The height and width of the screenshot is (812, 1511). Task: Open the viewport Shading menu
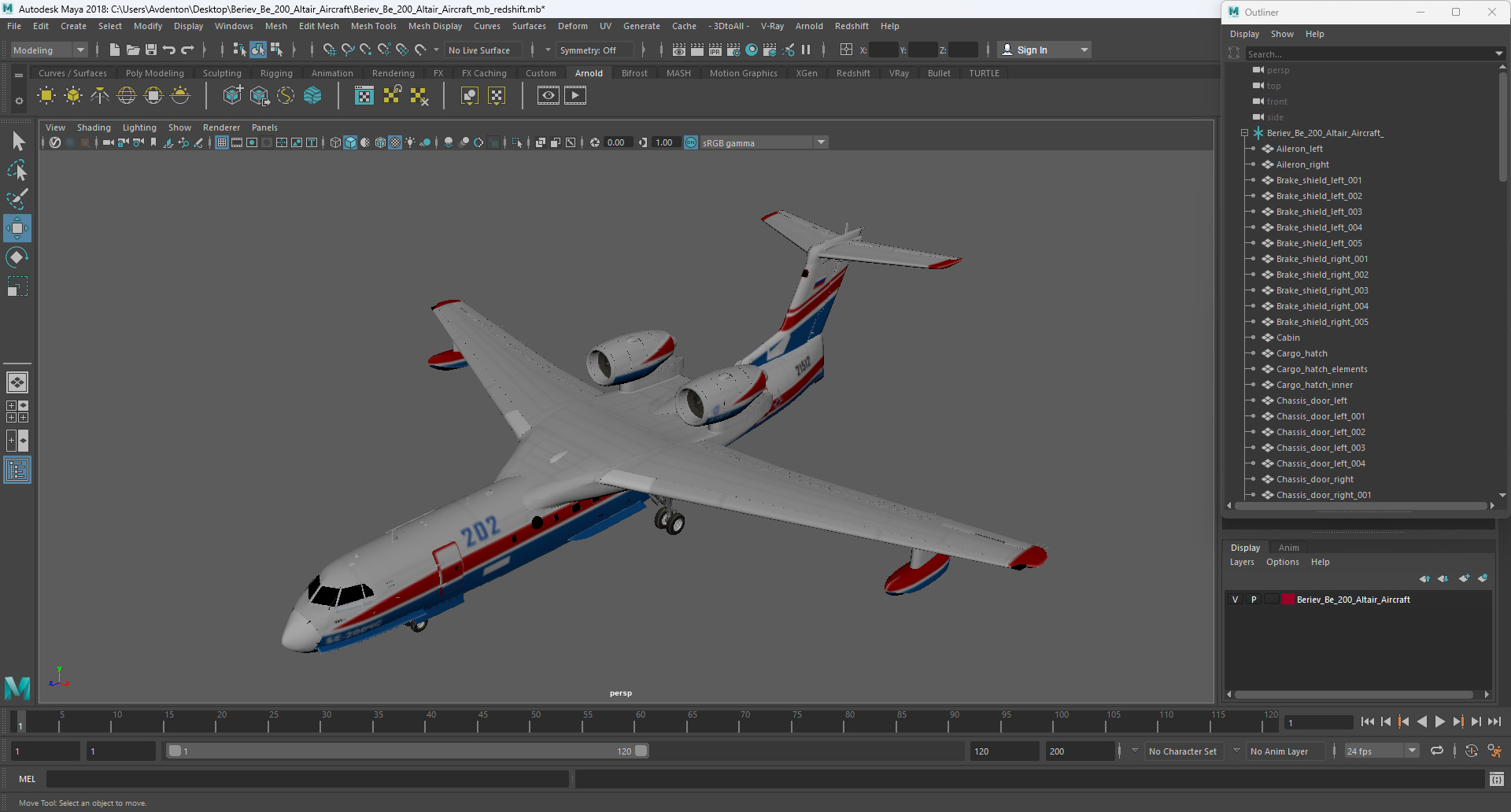pos(94,127)
